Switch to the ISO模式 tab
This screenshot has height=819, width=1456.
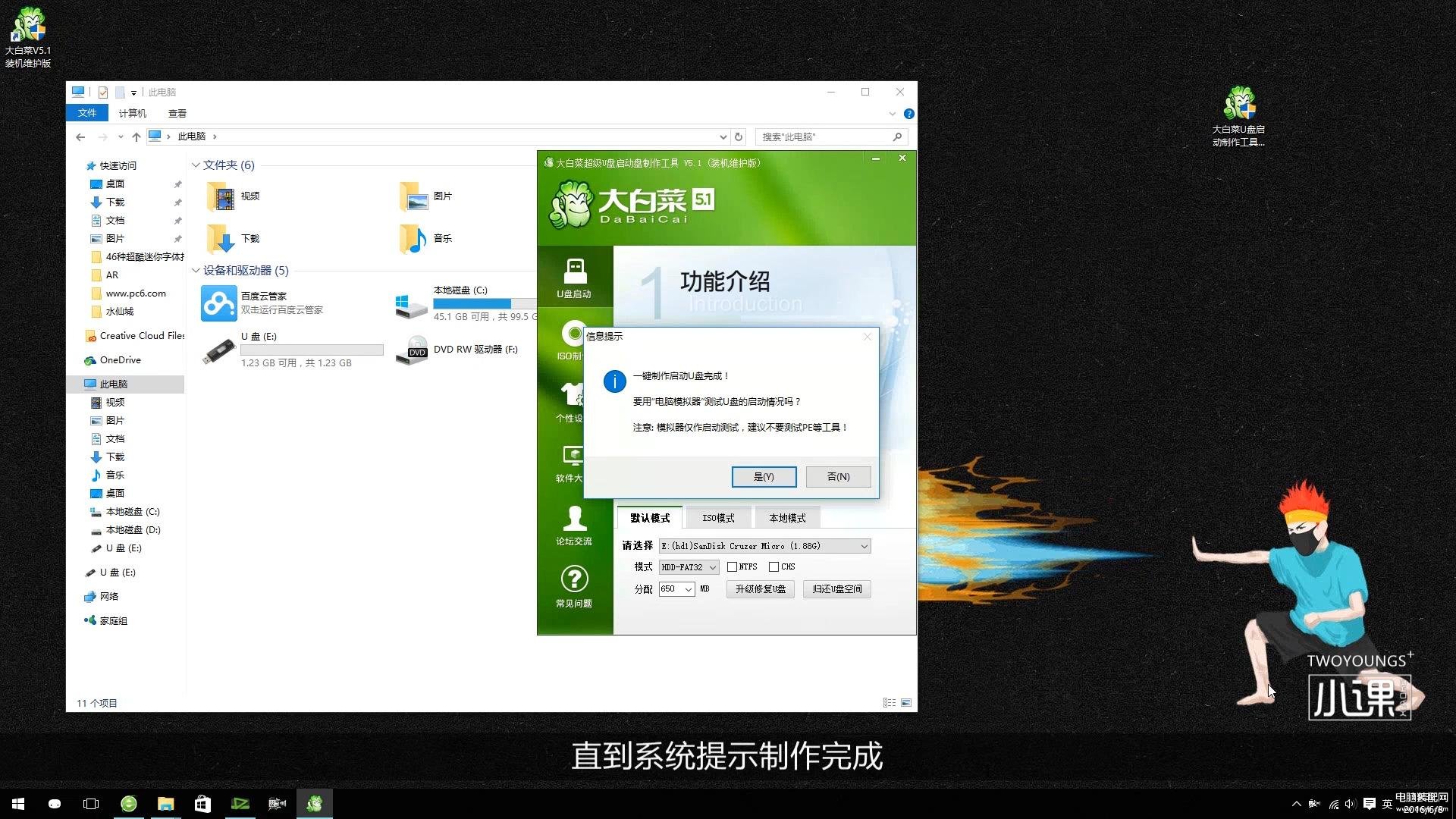point(718,518)
